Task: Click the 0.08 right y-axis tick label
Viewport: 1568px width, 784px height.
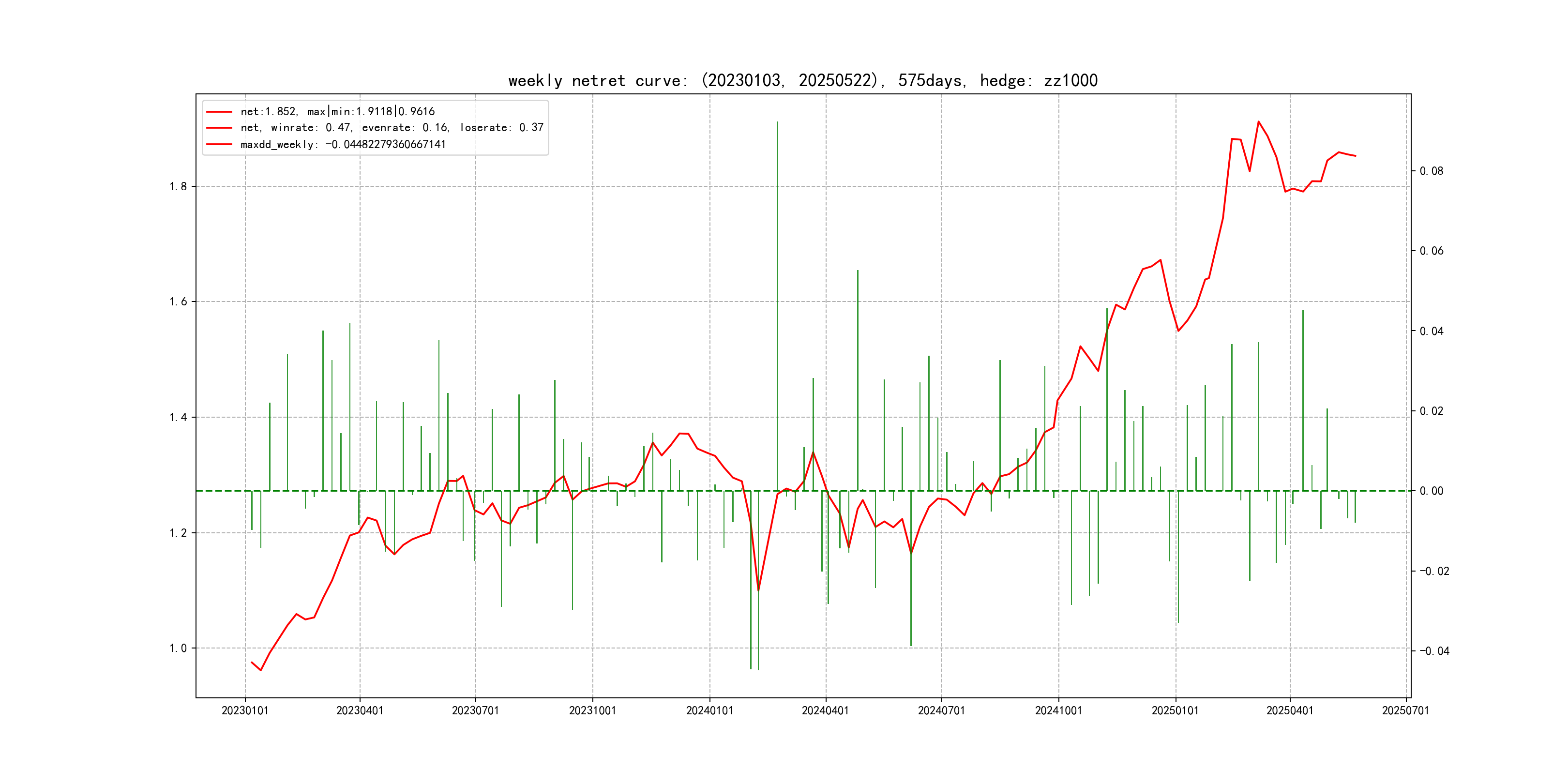Action: (1431, 171)
